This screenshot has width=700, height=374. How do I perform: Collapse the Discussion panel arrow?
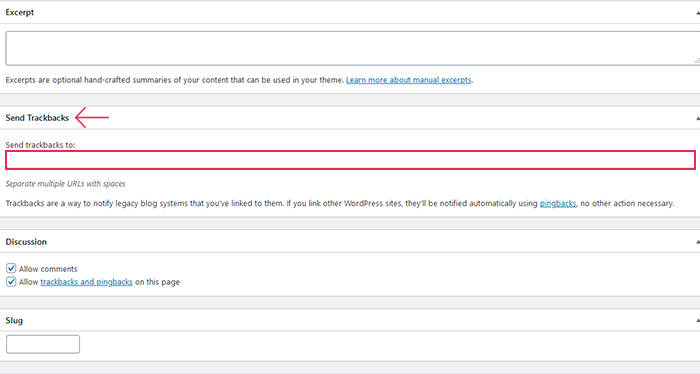tap(698, 242)
